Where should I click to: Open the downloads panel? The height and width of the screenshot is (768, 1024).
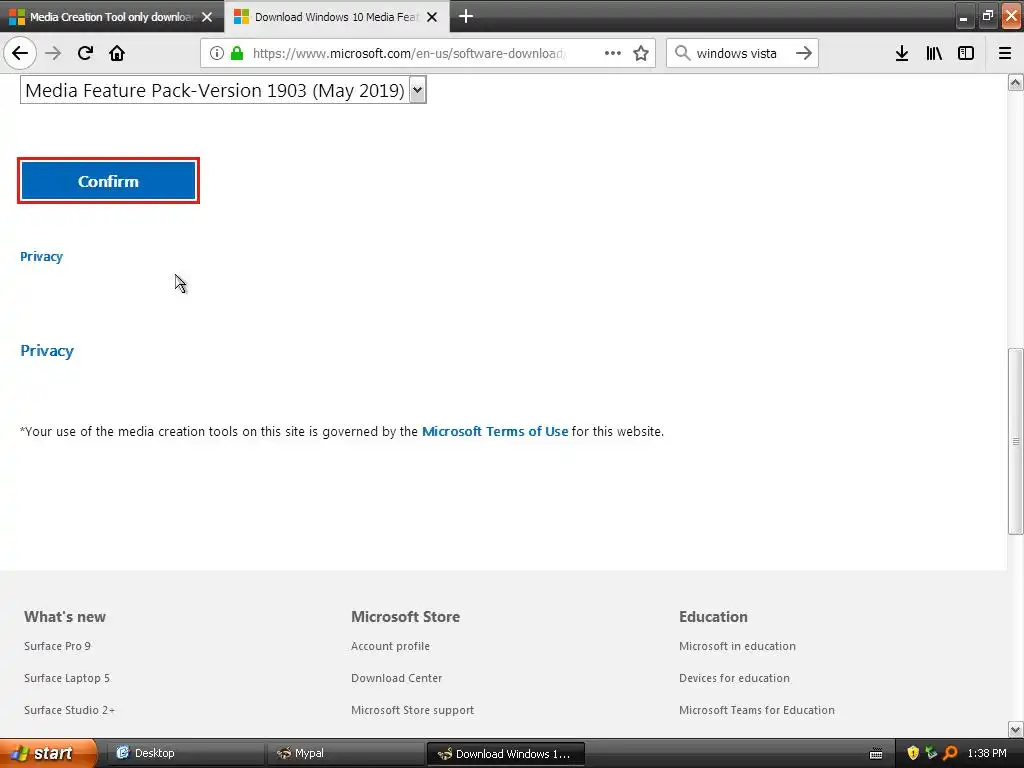pos(902,53)
